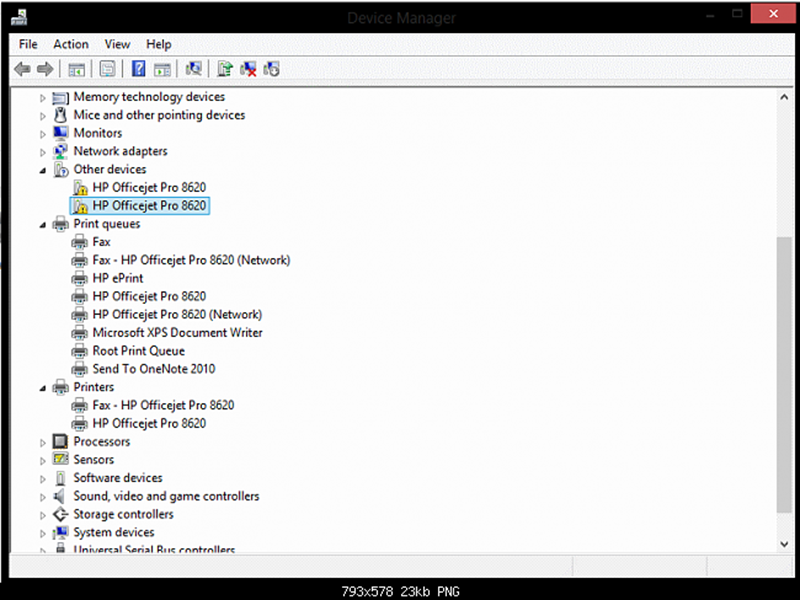This screenshot has height=600, width=800.
Task: Open the File menu
Action: pos(28,44)
